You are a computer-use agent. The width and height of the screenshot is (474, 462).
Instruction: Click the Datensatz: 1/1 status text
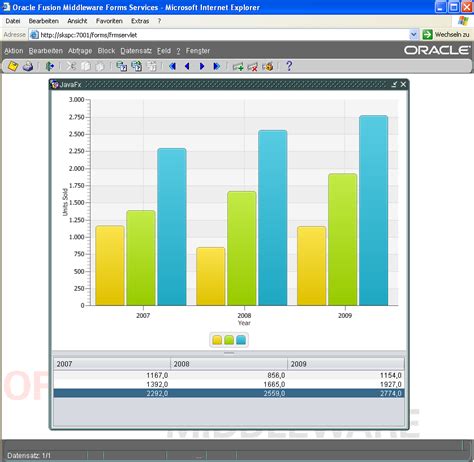point(29,455)
